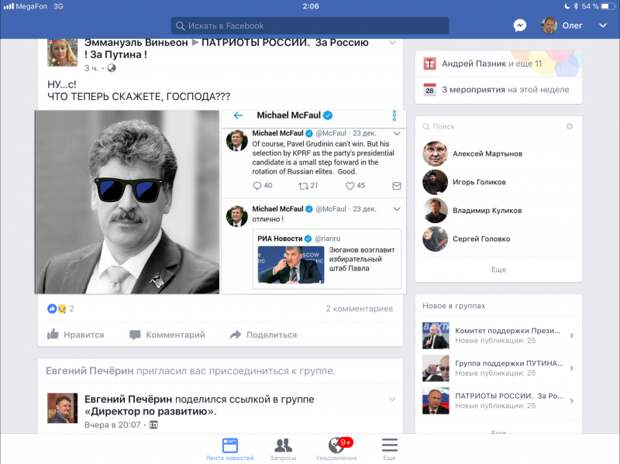
Task: Open Эммануэль Виньеон profile photo
Action: [62, 52]
